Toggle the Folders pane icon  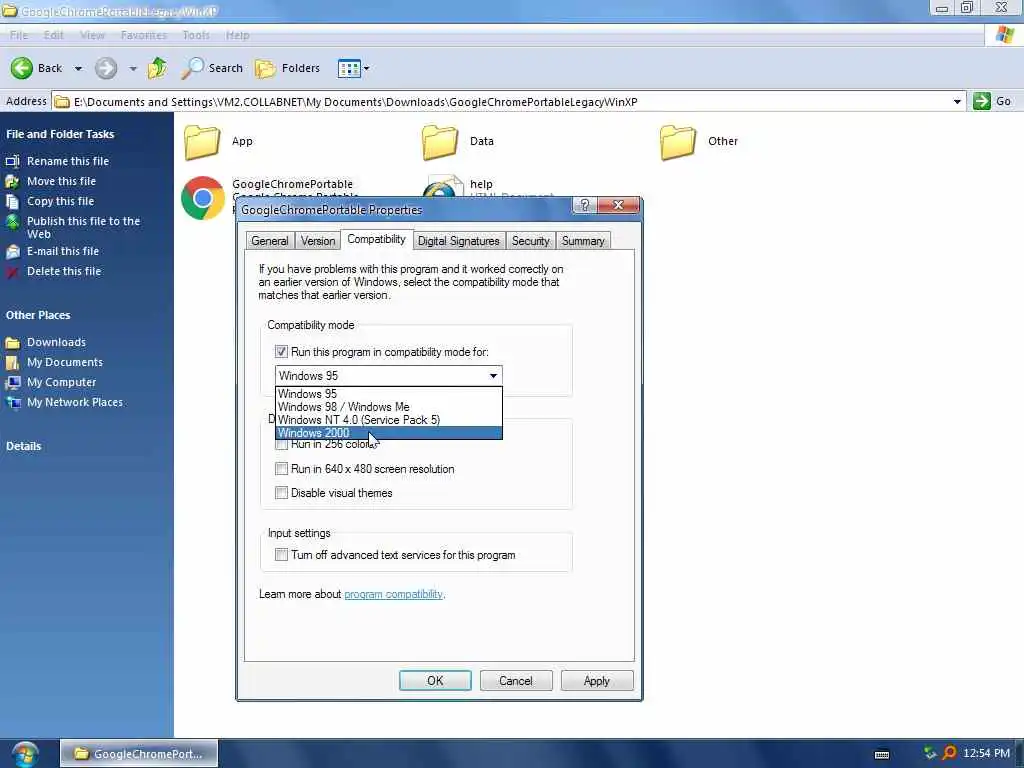point(265,68)
